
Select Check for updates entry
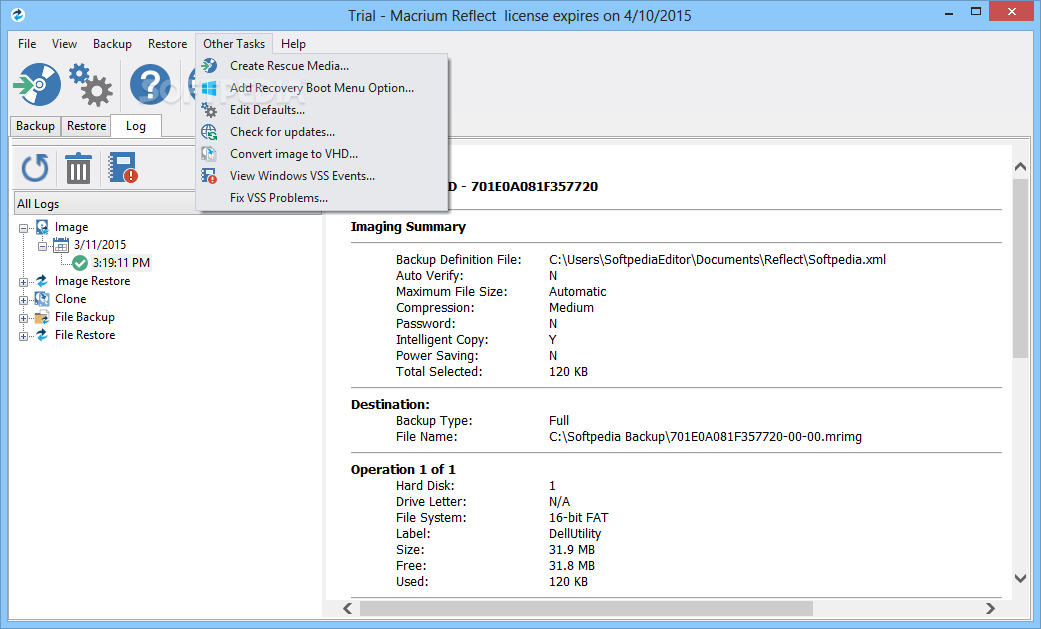pos(322,132)
